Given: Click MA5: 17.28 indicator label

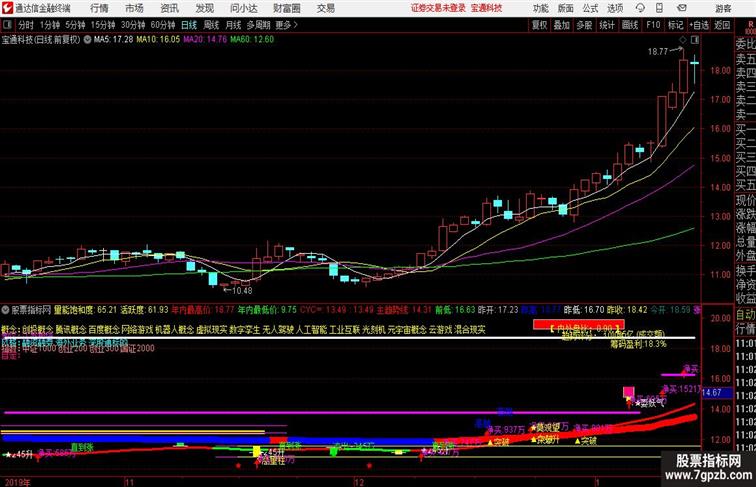Looking at the screenshot, I should pos(113,40).
